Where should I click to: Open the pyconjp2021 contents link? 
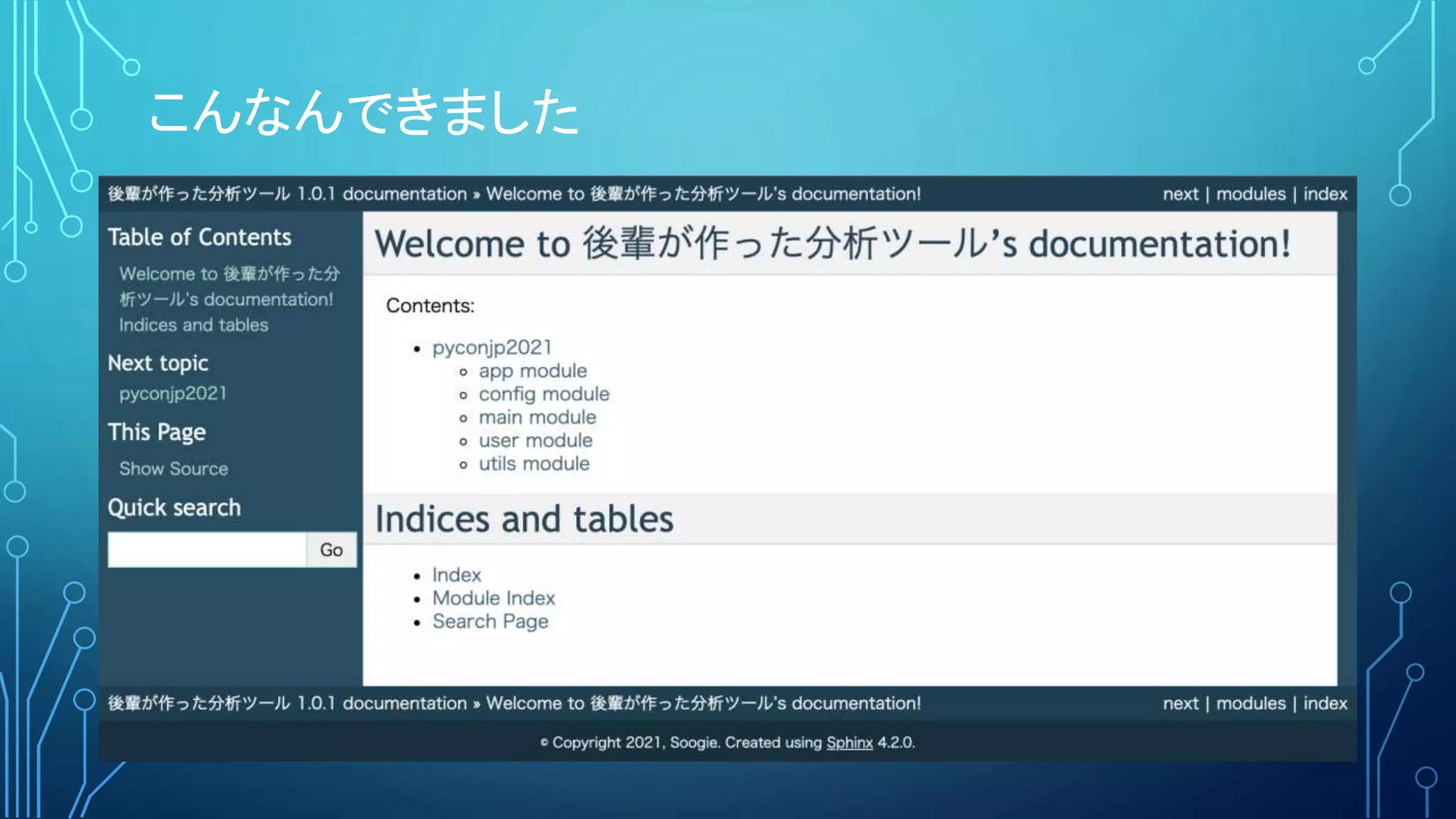point(492,347)
